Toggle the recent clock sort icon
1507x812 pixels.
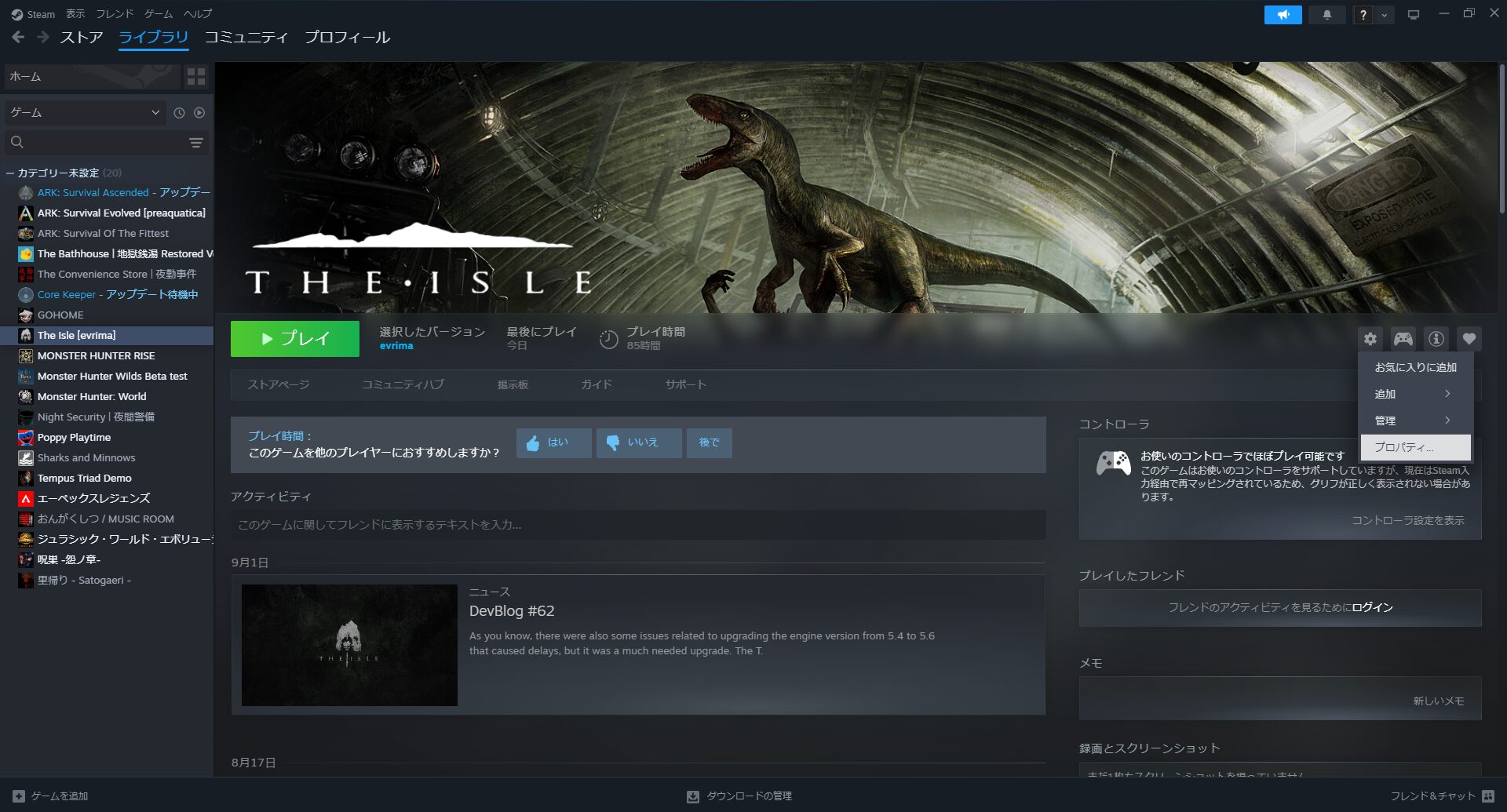click(179, 113)
